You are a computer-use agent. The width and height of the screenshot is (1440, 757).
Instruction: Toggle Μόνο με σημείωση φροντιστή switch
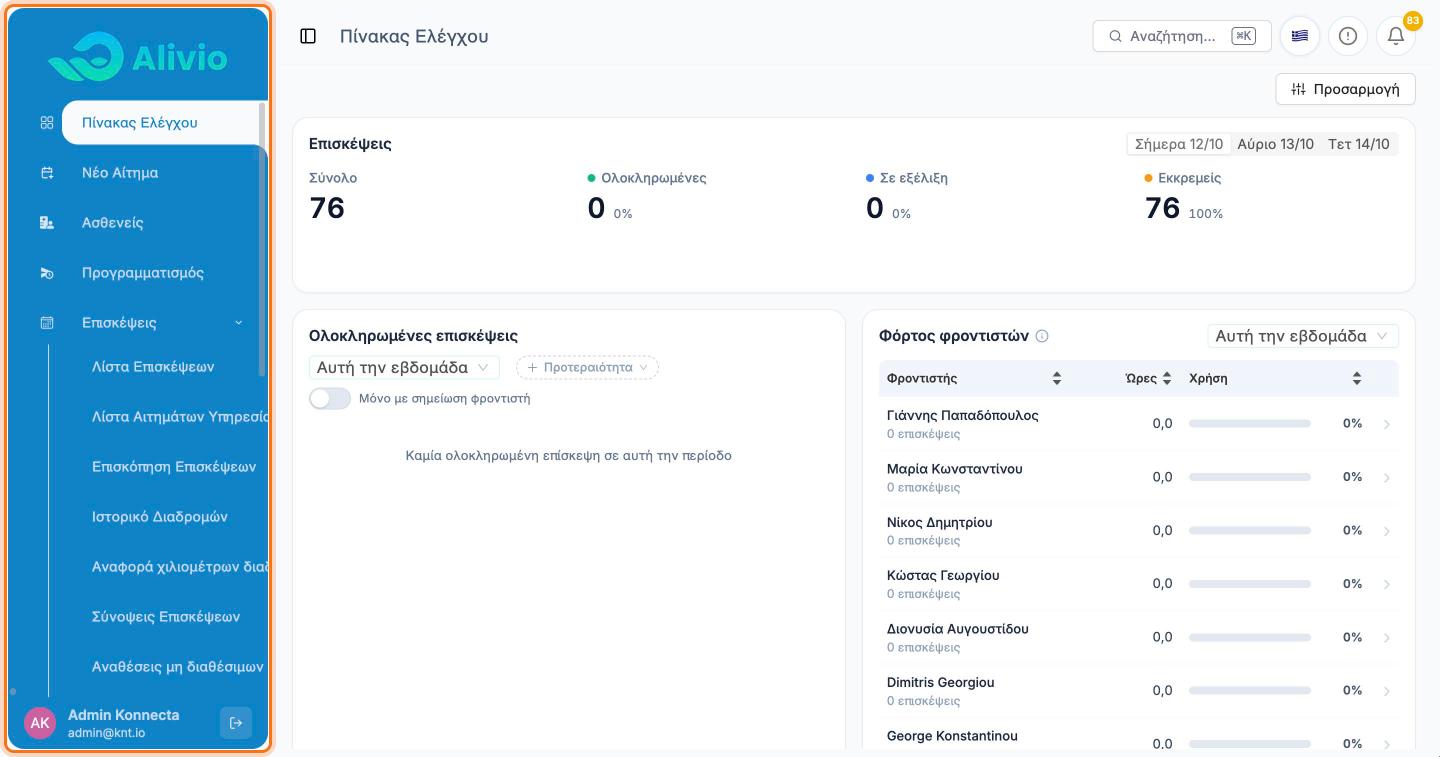(330, 398)
